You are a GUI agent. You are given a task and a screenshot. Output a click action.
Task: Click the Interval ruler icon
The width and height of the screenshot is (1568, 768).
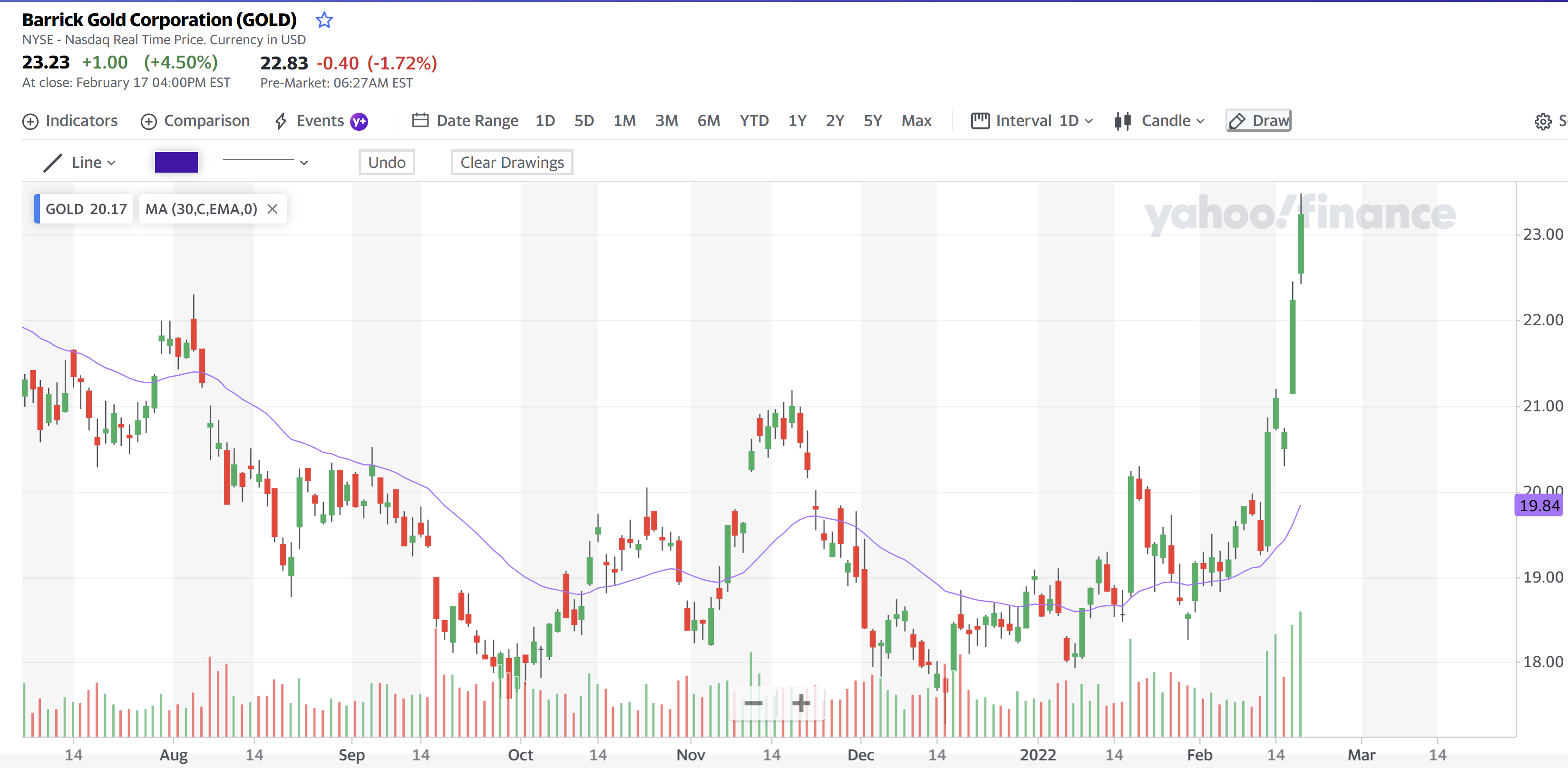pyautogui.click(x=980, y=120)
